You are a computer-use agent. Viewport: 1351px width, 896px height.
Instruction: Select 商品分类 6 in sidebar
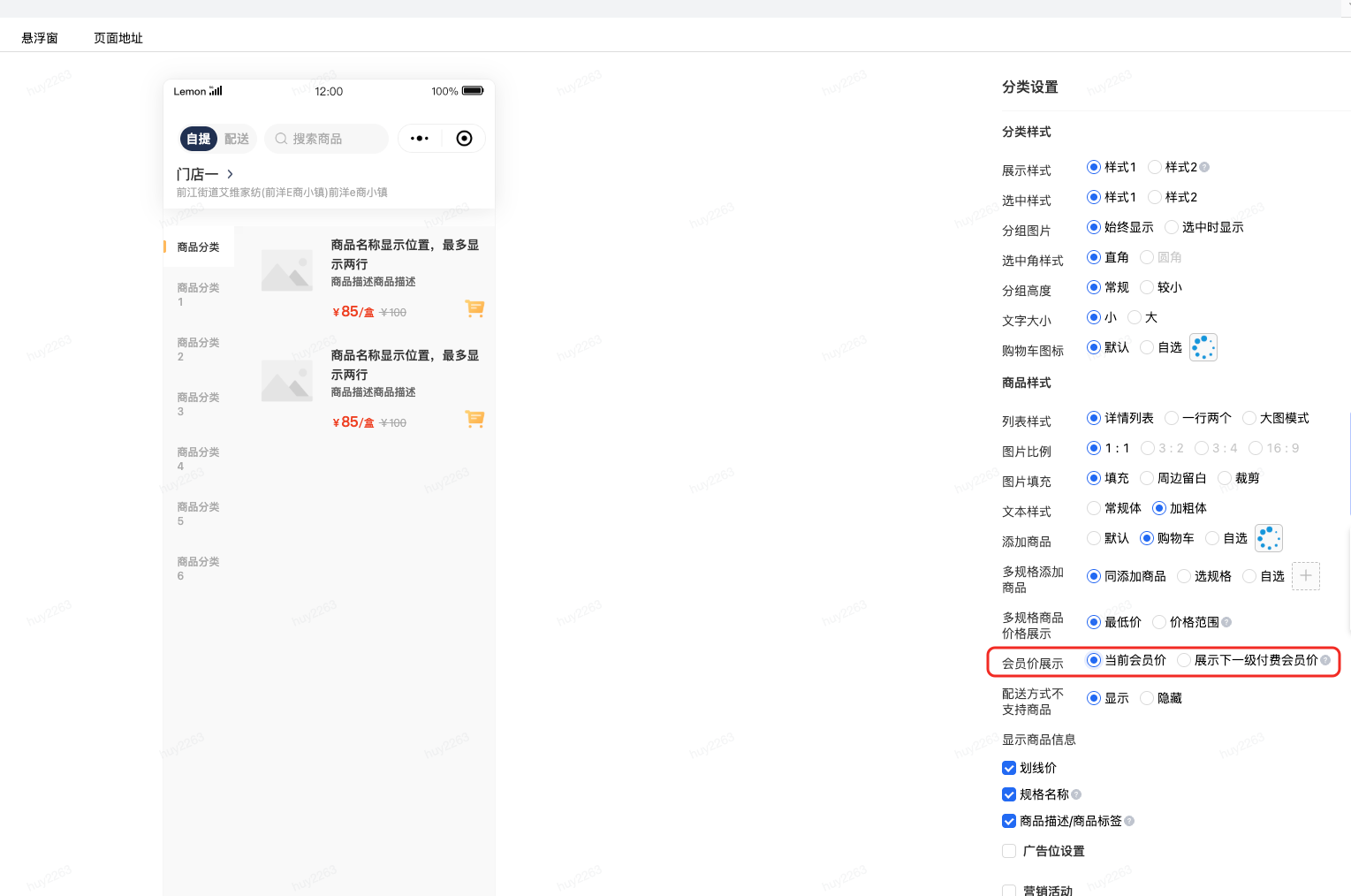[199, 569]
